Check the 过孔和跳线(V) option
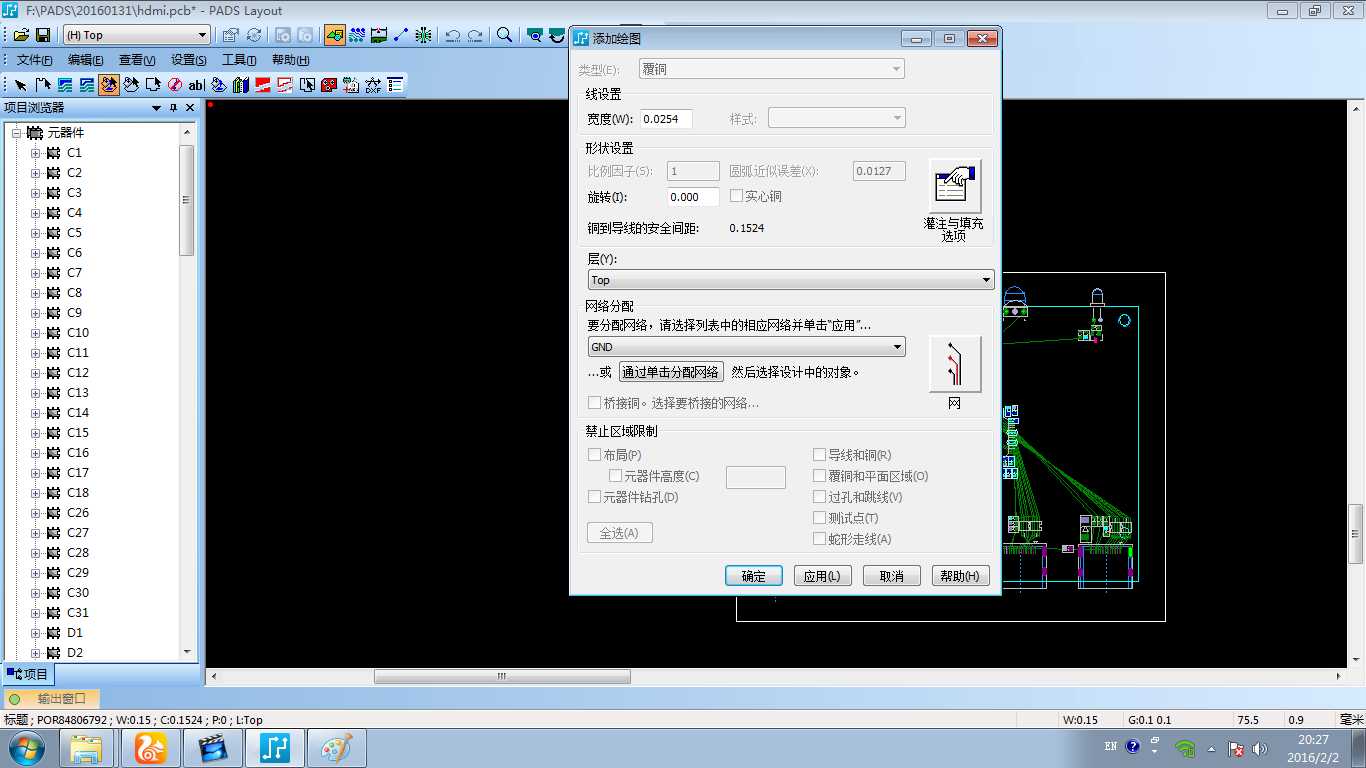 pos(820,497)
